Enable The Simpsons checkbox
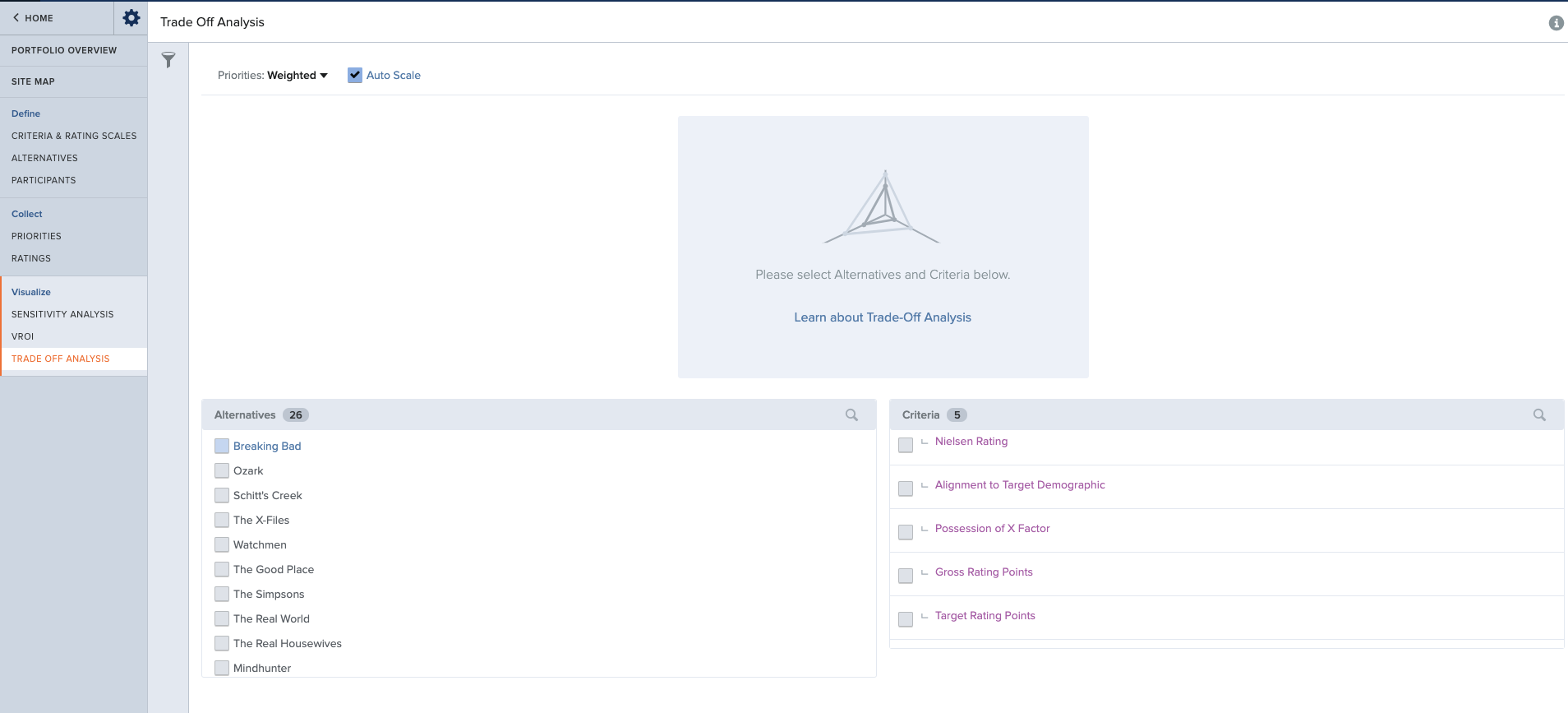 pyautogui.click(x=222, y=594)
